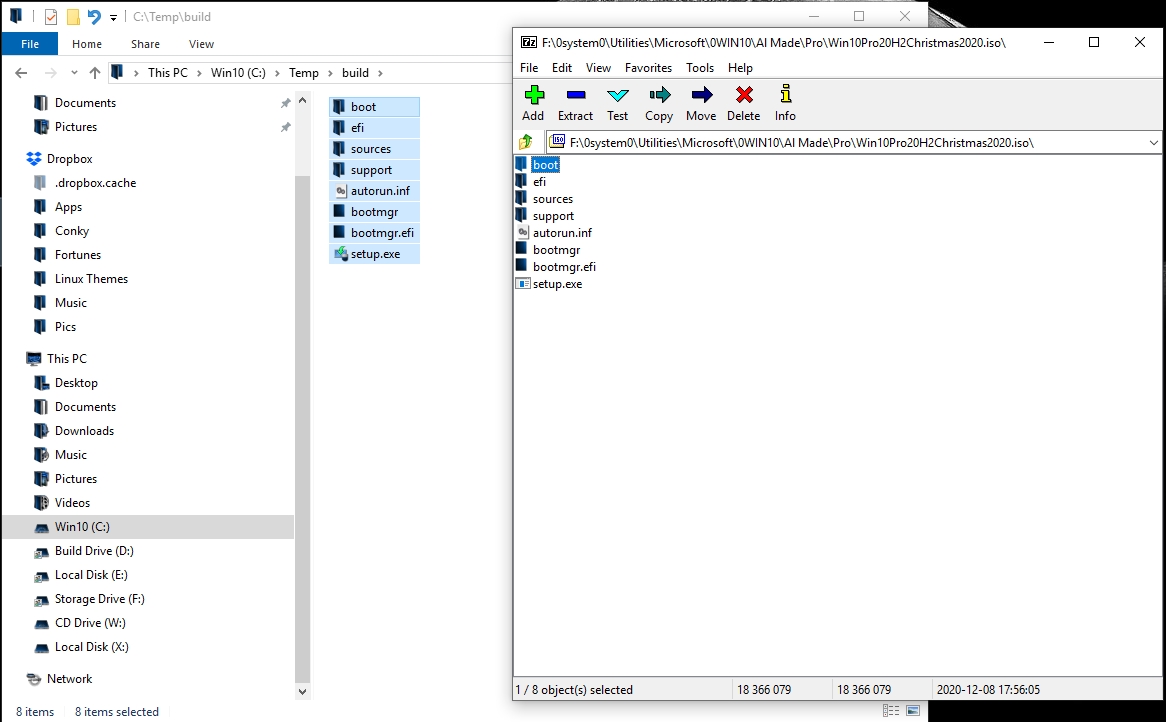The width and height of the screenshot is (1166, 722).
Task: Run Test from the 7-Zip toolbar
Action: (x=617, y=103)
